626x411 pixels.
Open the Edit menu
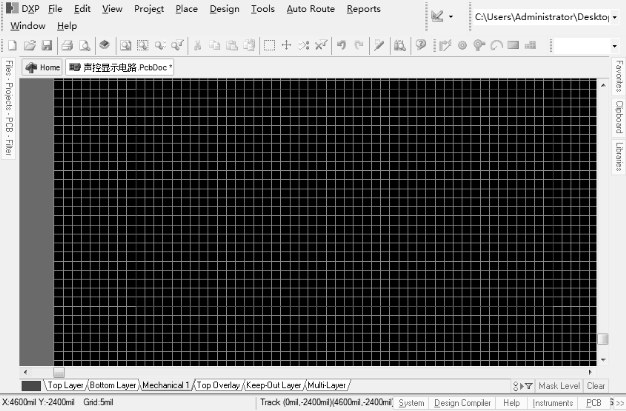click(82, 9)
